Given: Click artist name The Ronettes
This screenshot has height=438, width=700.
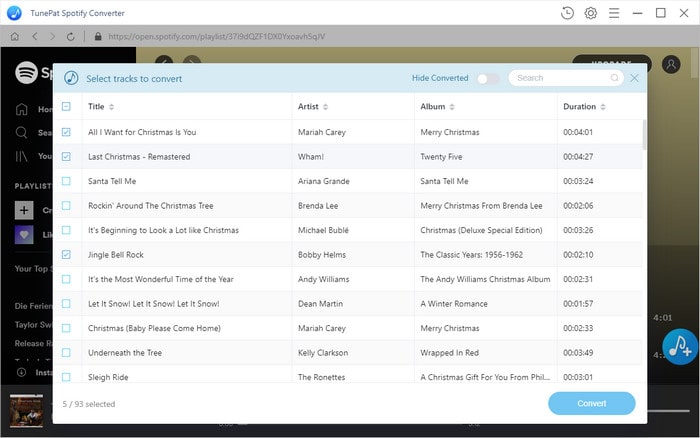Looking at the screenshot, I should 321,377.
